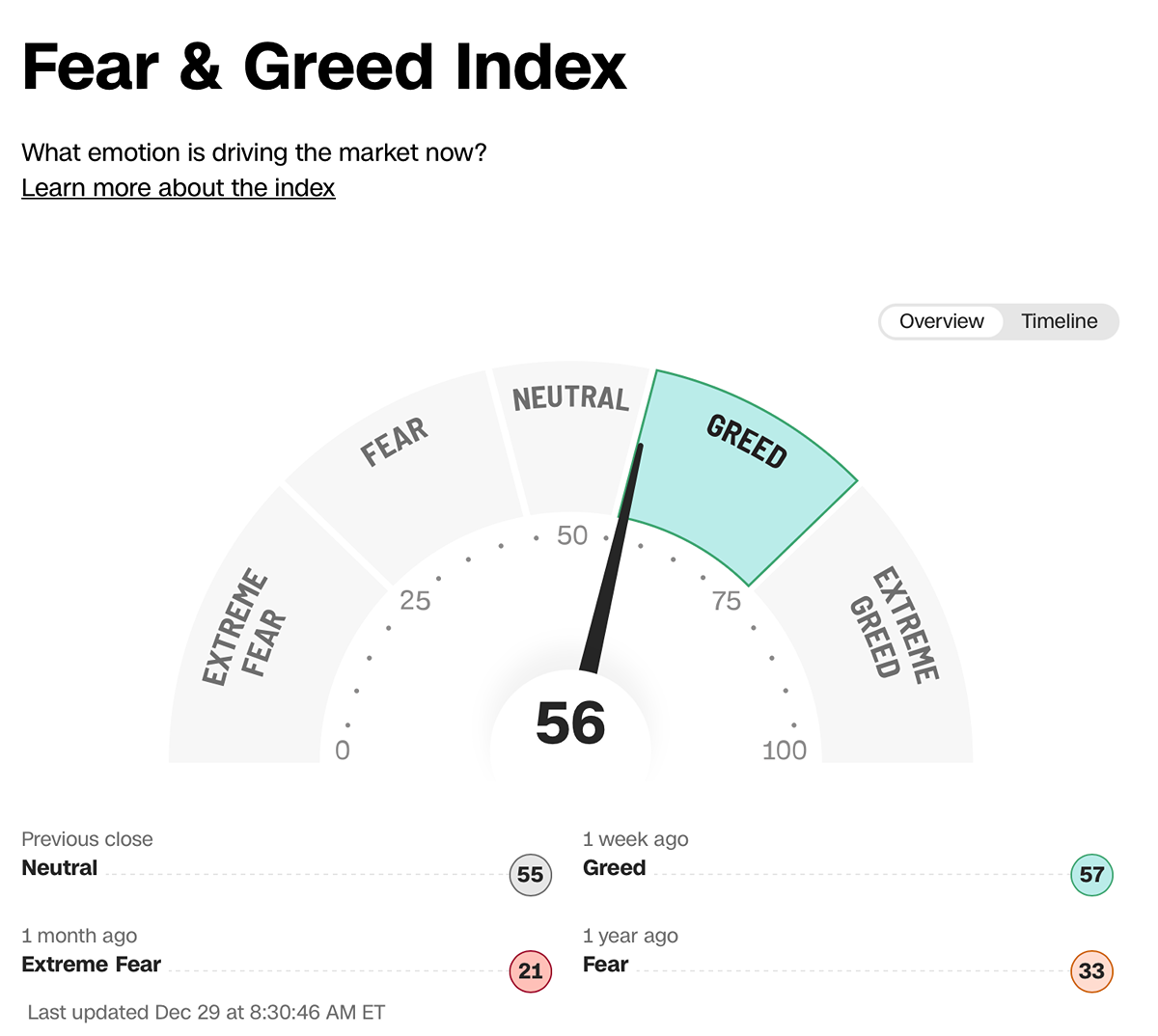Select the Extreme Greed gauge segment
Image resolution: width=1158 pixels, height=1036 pixels.
coord(893,627)
